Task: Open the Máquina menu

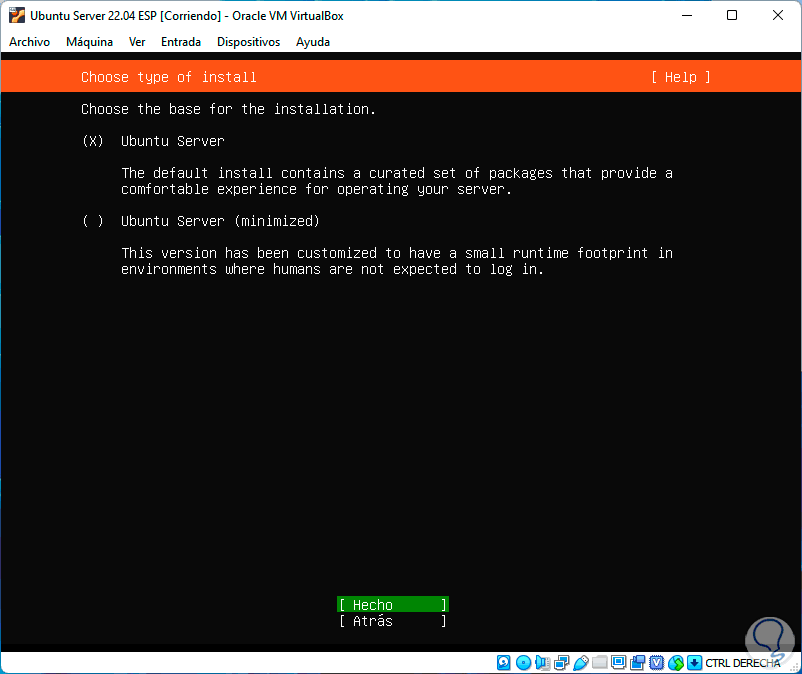Action: [90, 42]
